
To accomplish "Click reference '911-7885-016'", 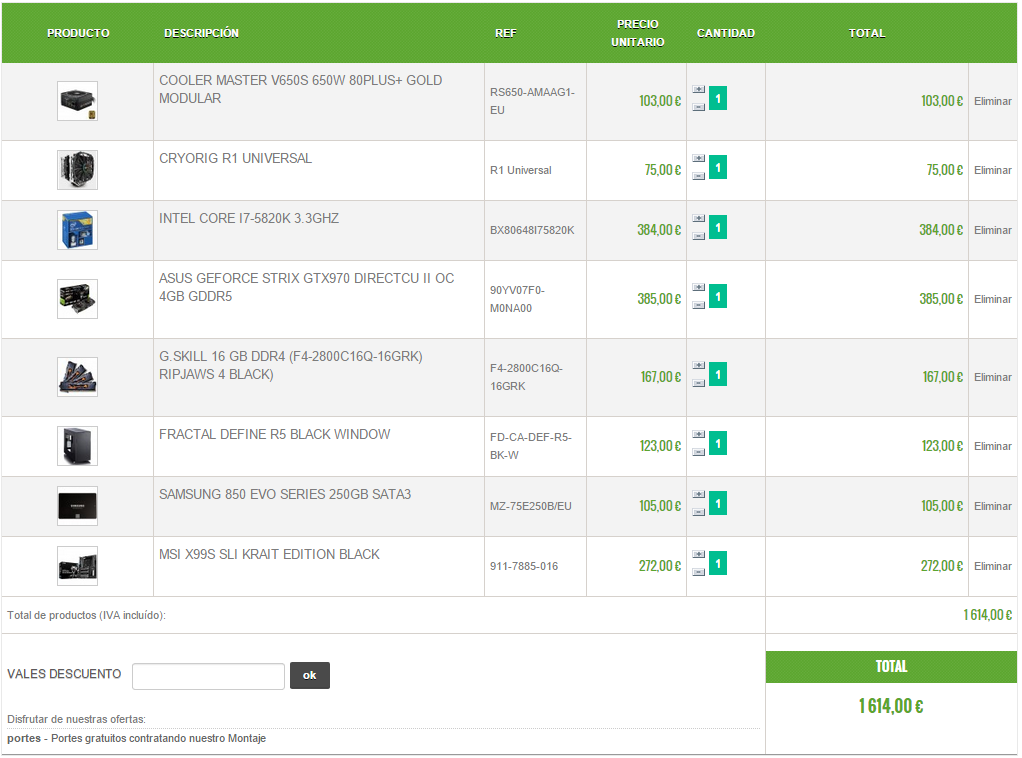I will point(524,566).
